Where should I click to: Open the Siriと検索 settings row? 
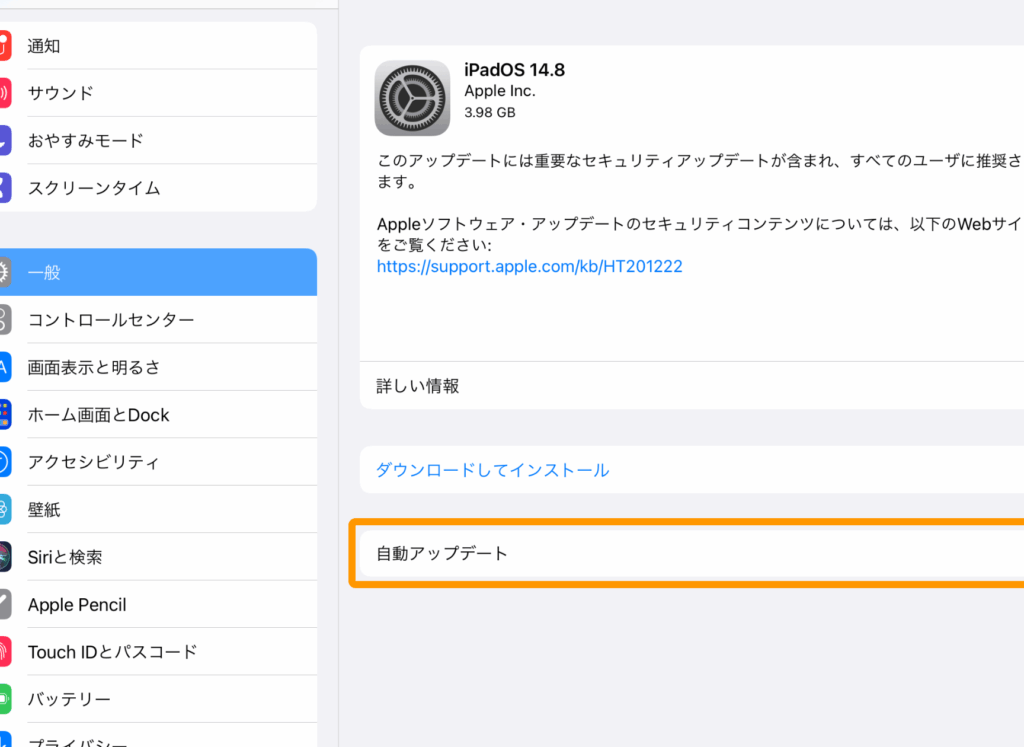tap(159, 557)
